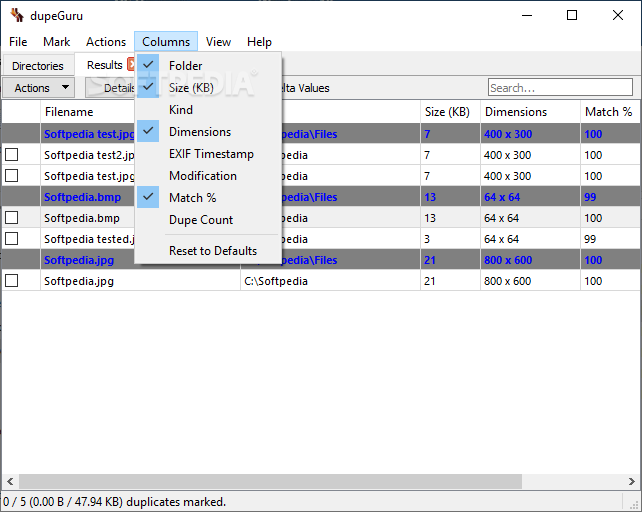Toggle the Dimensions column option
642x512 pixels.
coord(208,131)
